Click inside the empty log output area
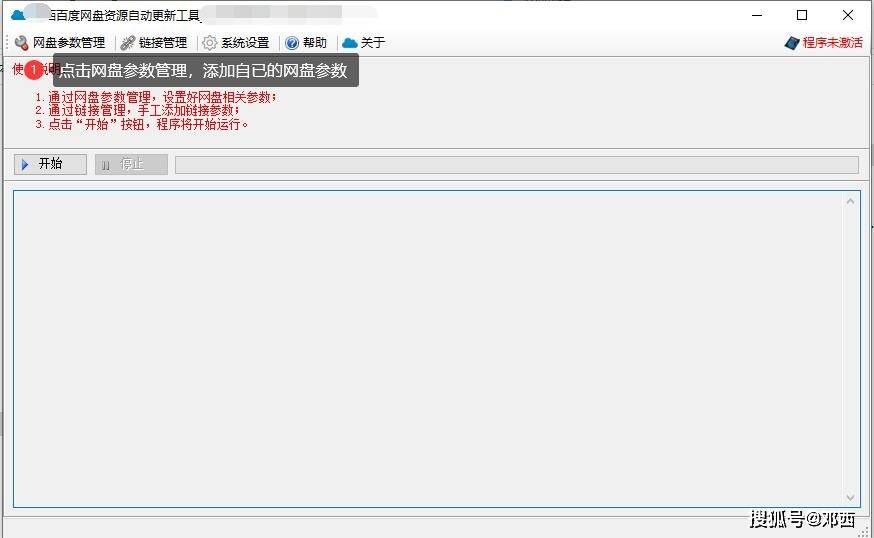 (429, 348)
